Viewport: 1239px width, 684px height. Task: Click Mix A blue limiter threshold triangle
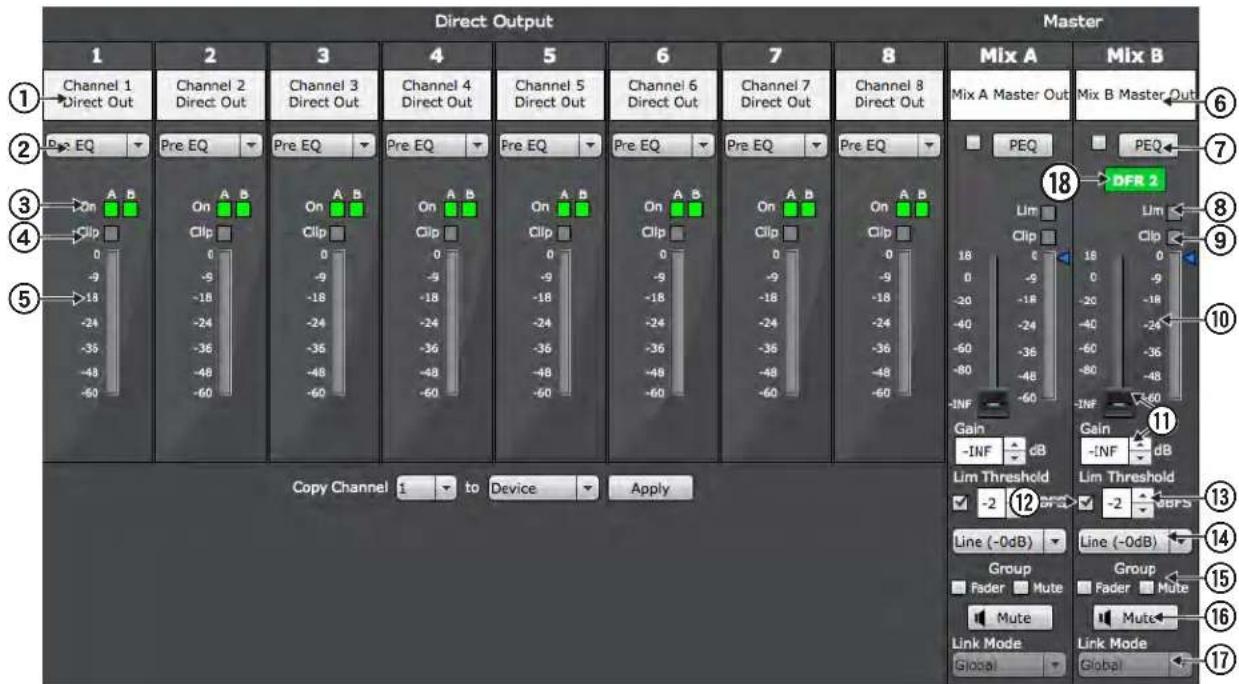(x=1064, y=258)
